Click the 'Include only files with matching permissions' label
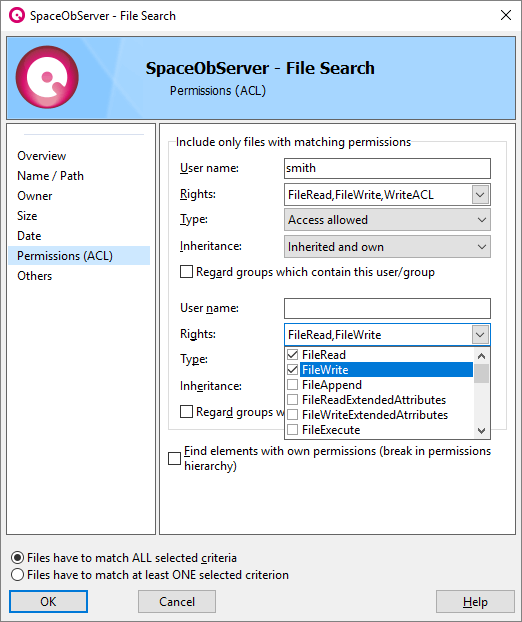The height and width of the screenshot is (622, 522). click(x=293, y=142)
